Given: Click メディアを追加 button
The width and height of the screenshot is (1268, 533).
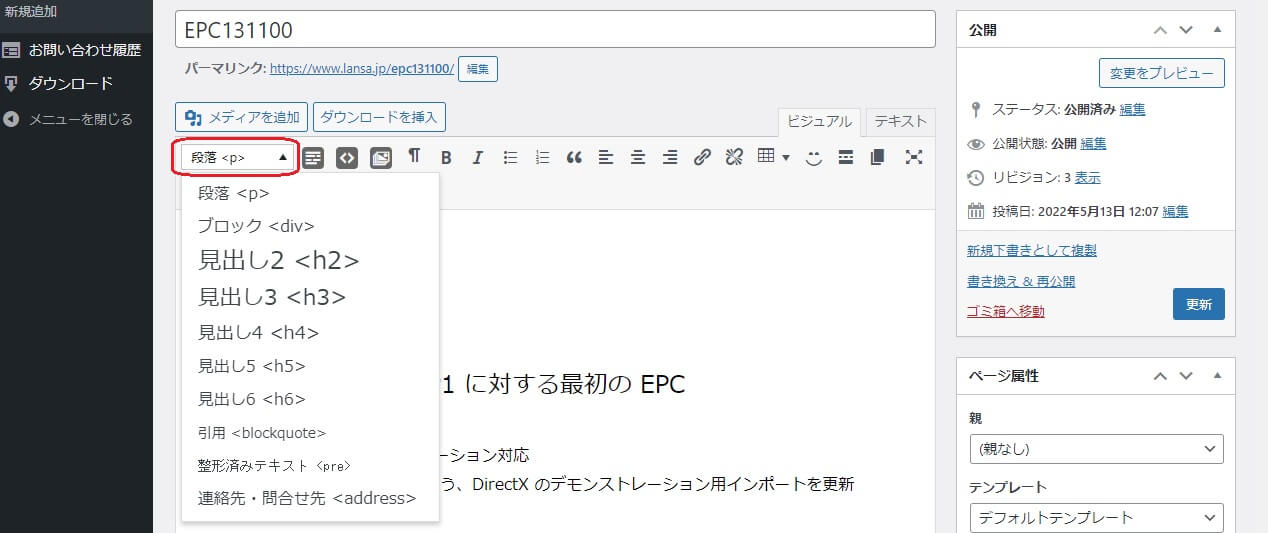Looking at the screenshot, I should tap(241, 117).
